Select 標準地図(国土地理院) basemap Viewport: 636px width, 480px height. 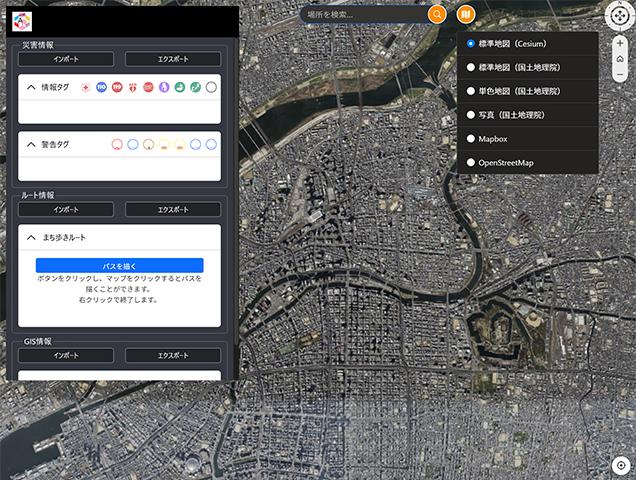point(528,67)
